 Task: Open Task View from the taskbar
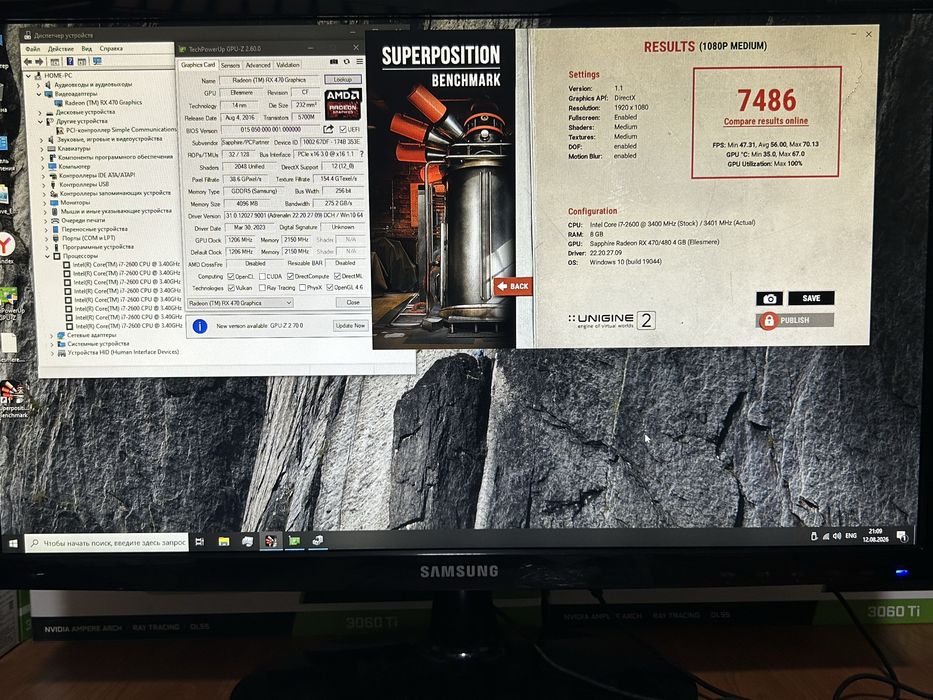(200, 541)
